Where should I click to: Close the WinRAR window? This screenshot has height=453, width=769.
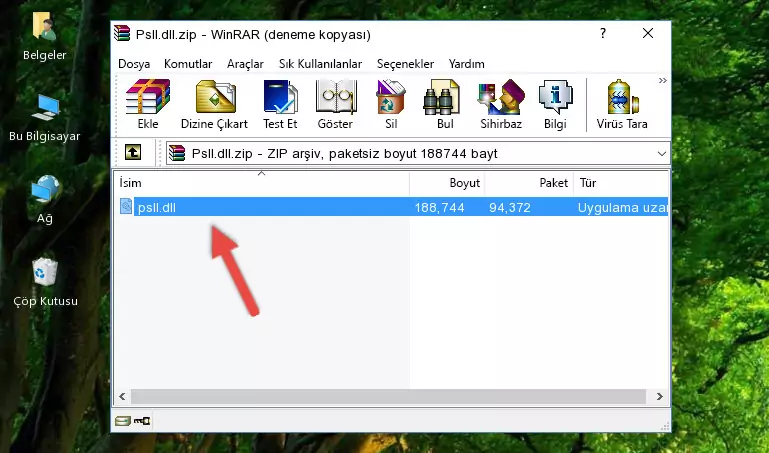click(x=647, y=33)
